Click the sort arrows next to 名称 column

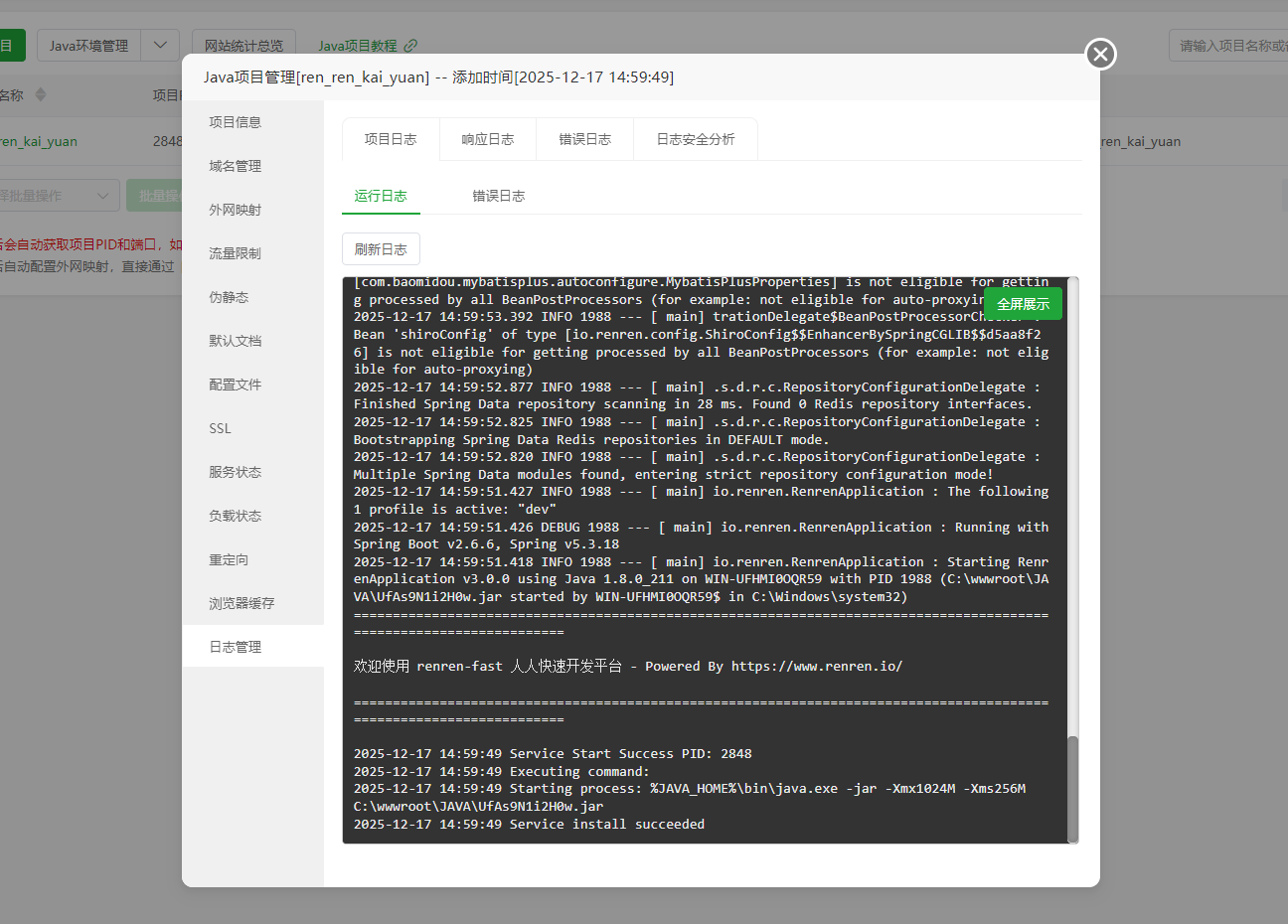tap(41, 95)
